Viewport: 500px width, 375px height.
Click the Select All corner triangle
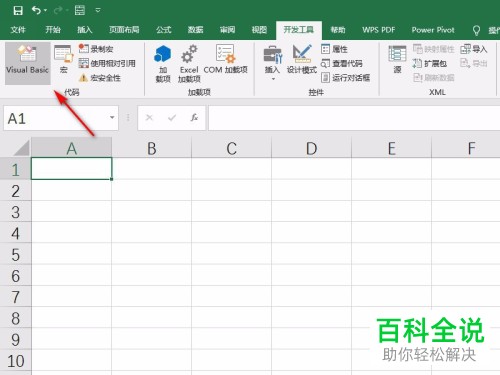pos(21,148)
